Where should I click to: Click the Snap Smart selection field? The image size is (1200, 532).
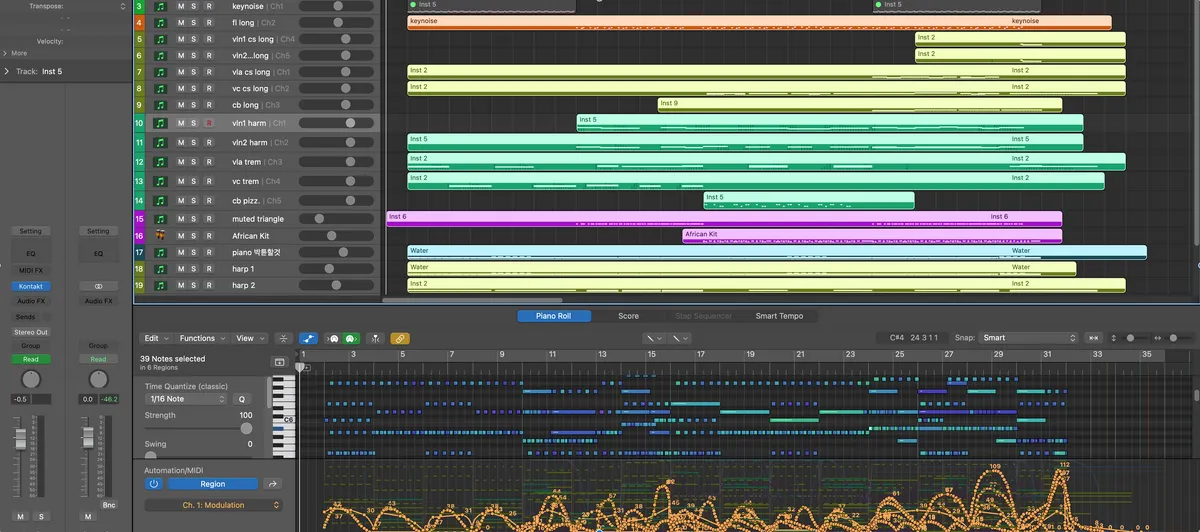click(1029, 338)
